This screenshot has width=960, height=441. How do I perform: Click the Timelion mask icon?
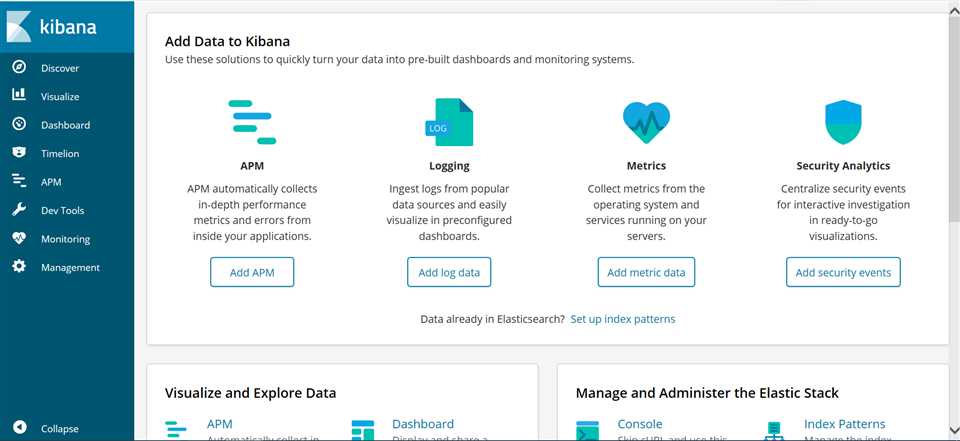pos(19,153)
